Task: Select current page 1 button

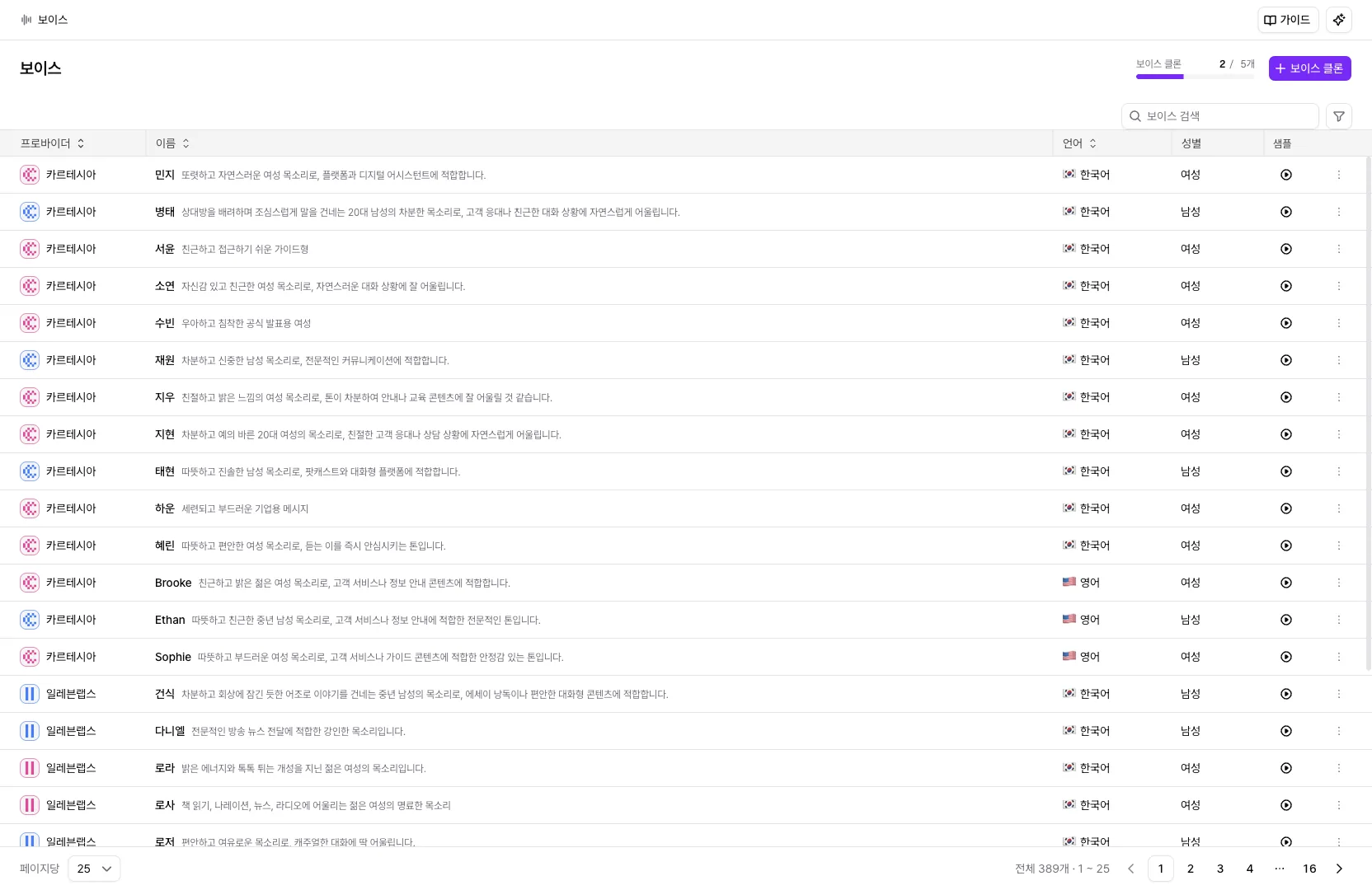Action: click(x=1161, y=869)
